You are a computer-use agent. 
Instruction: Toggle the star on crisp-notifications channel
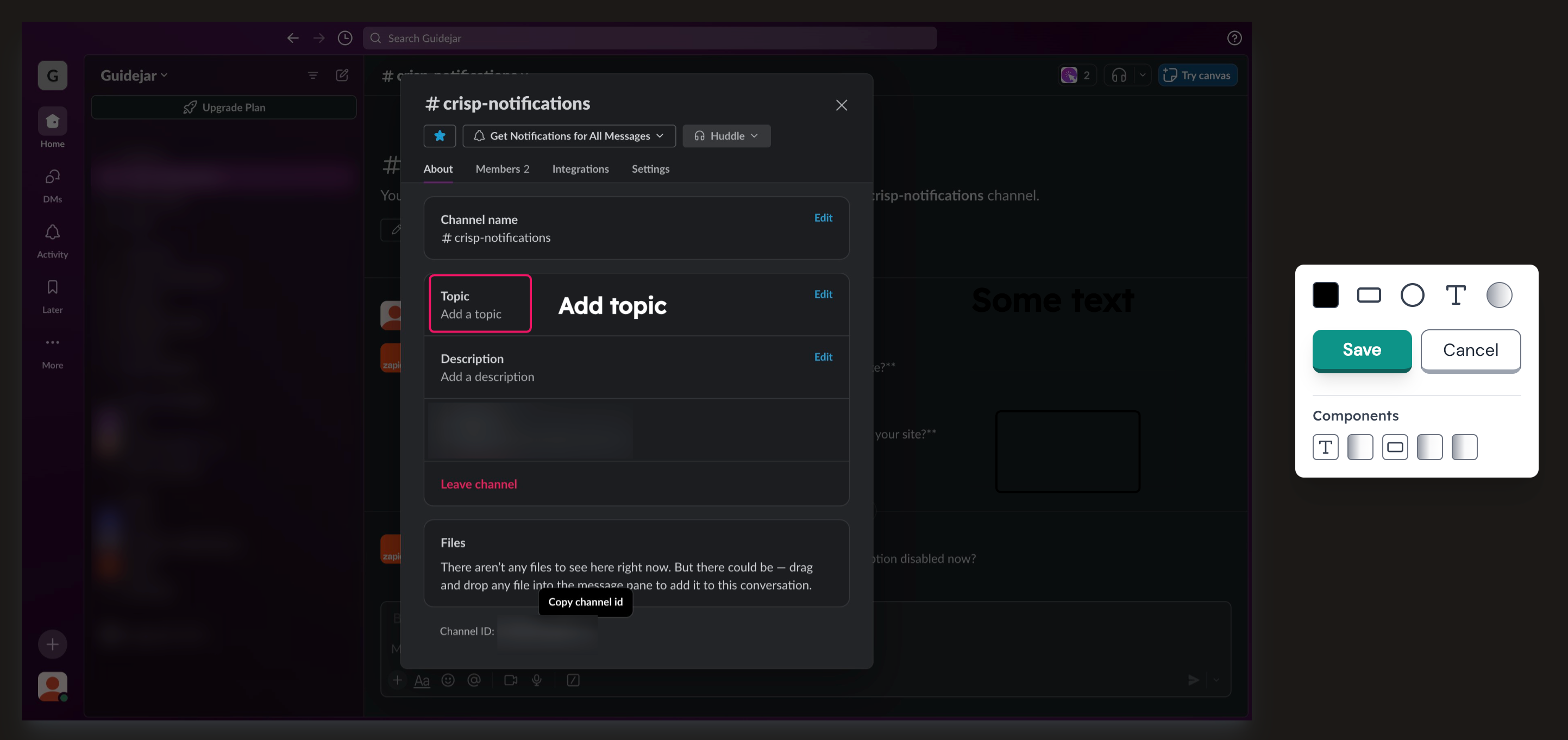440,136
